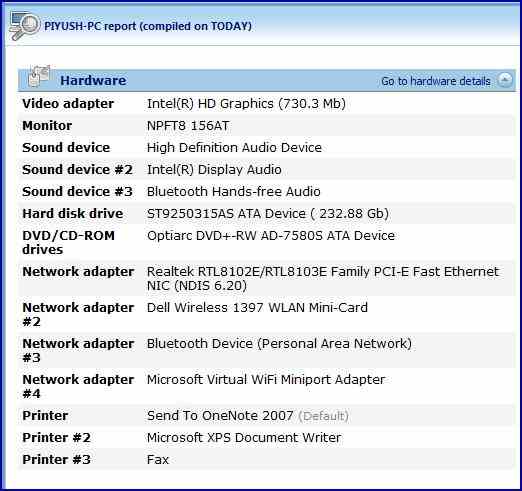Select the PIYUSH-PC report title text
Image resolution: width=522 pixels, height=491 pixels.
pyautogui.click(x=148, y=26)
